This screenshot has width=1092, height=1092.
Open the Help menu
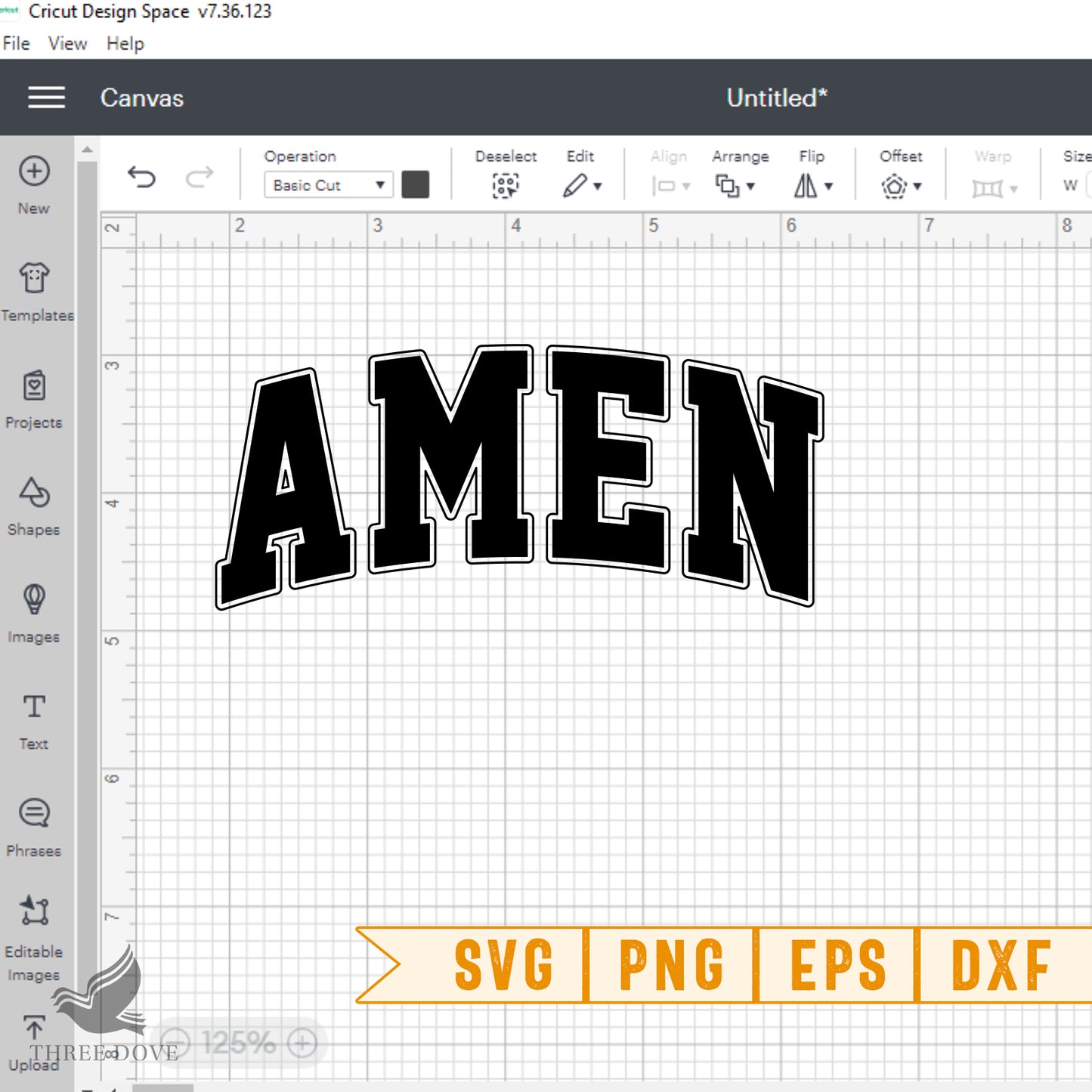125,43
